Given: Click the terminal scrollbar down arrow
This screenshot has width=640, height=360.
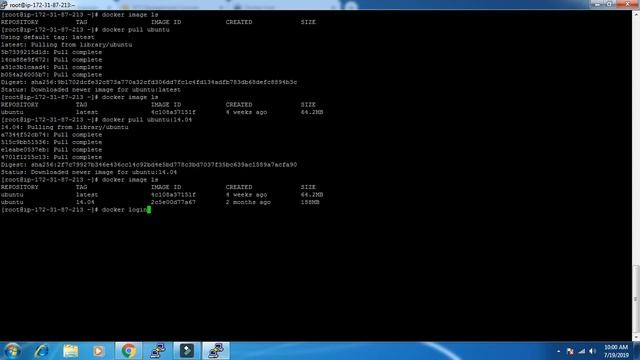Looking at the screenshot, I should (x=636, y=337).
